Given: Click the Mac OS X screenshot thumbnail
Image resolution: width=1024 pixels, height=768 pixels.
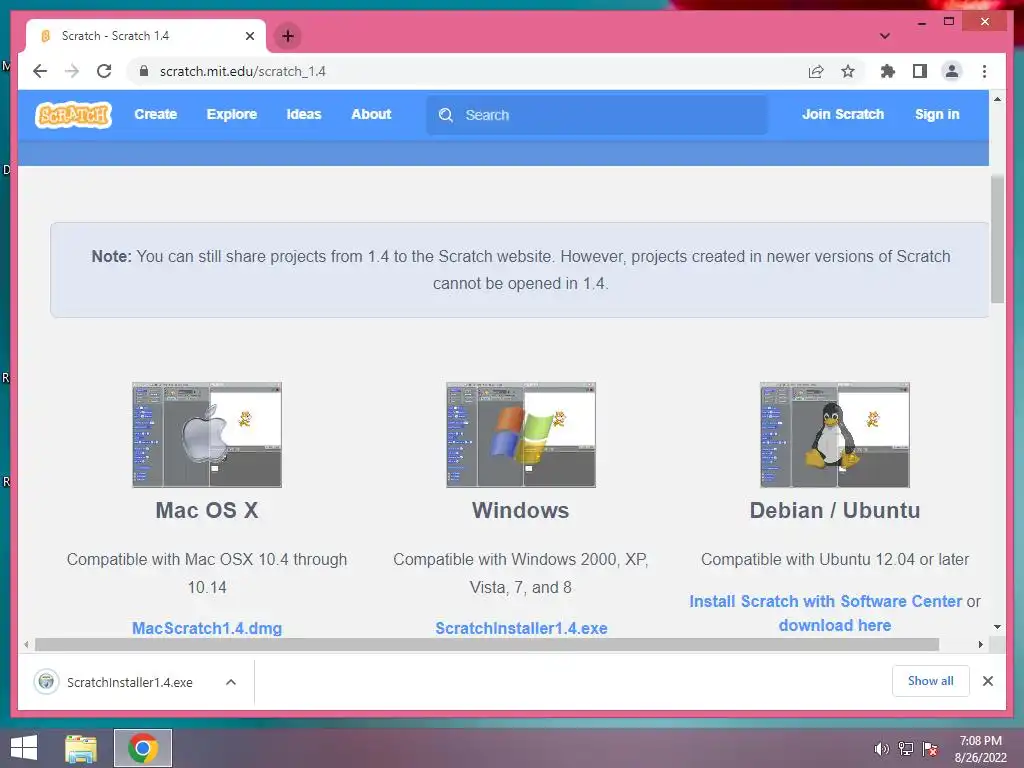Looking at the screenshot, I should [x=207, y=435].
